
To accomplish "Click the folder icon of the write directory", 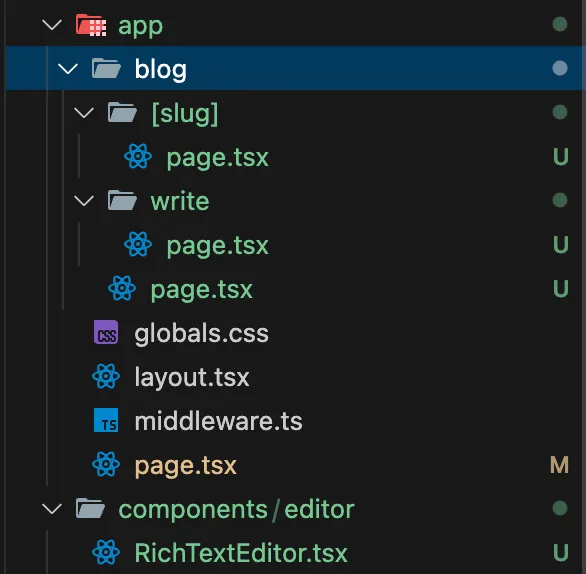I will point(122,200).
